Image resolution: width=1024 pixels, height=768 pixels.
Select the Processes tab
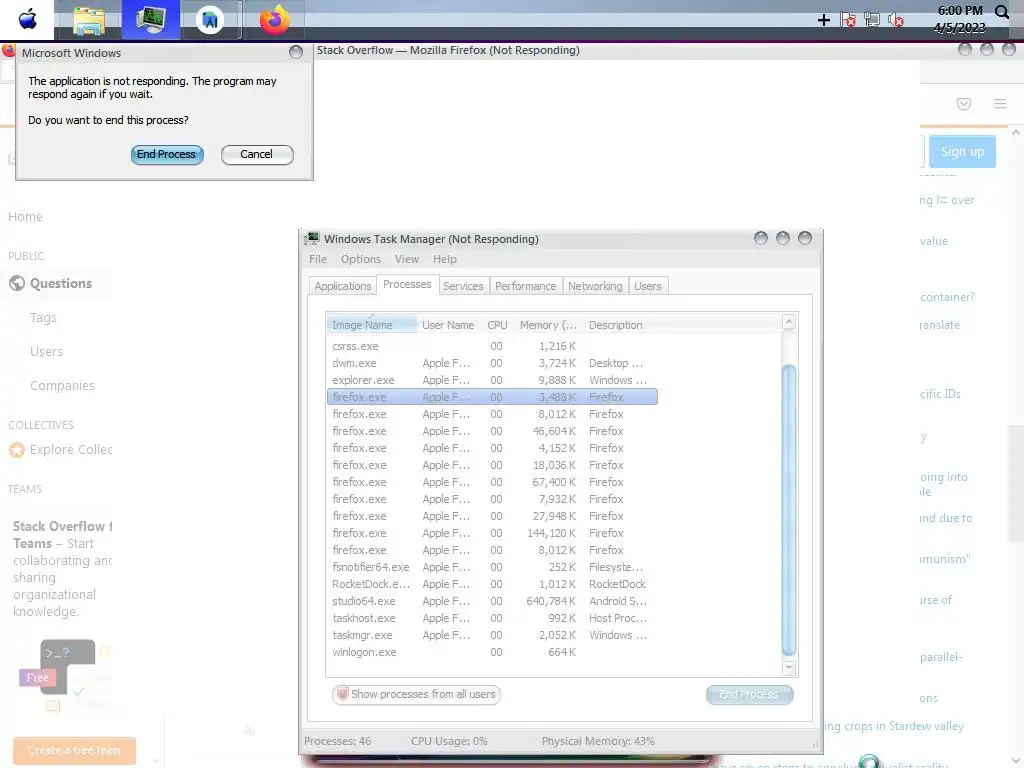click(407, 285)
